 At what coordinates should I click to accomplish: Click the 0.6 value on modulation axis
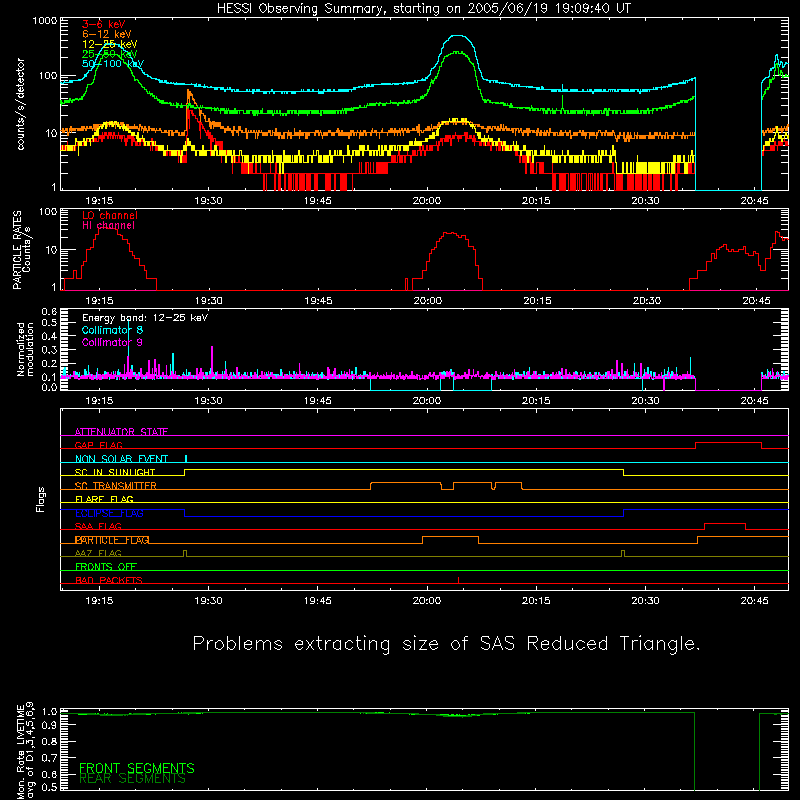click(x=49, y=311)
